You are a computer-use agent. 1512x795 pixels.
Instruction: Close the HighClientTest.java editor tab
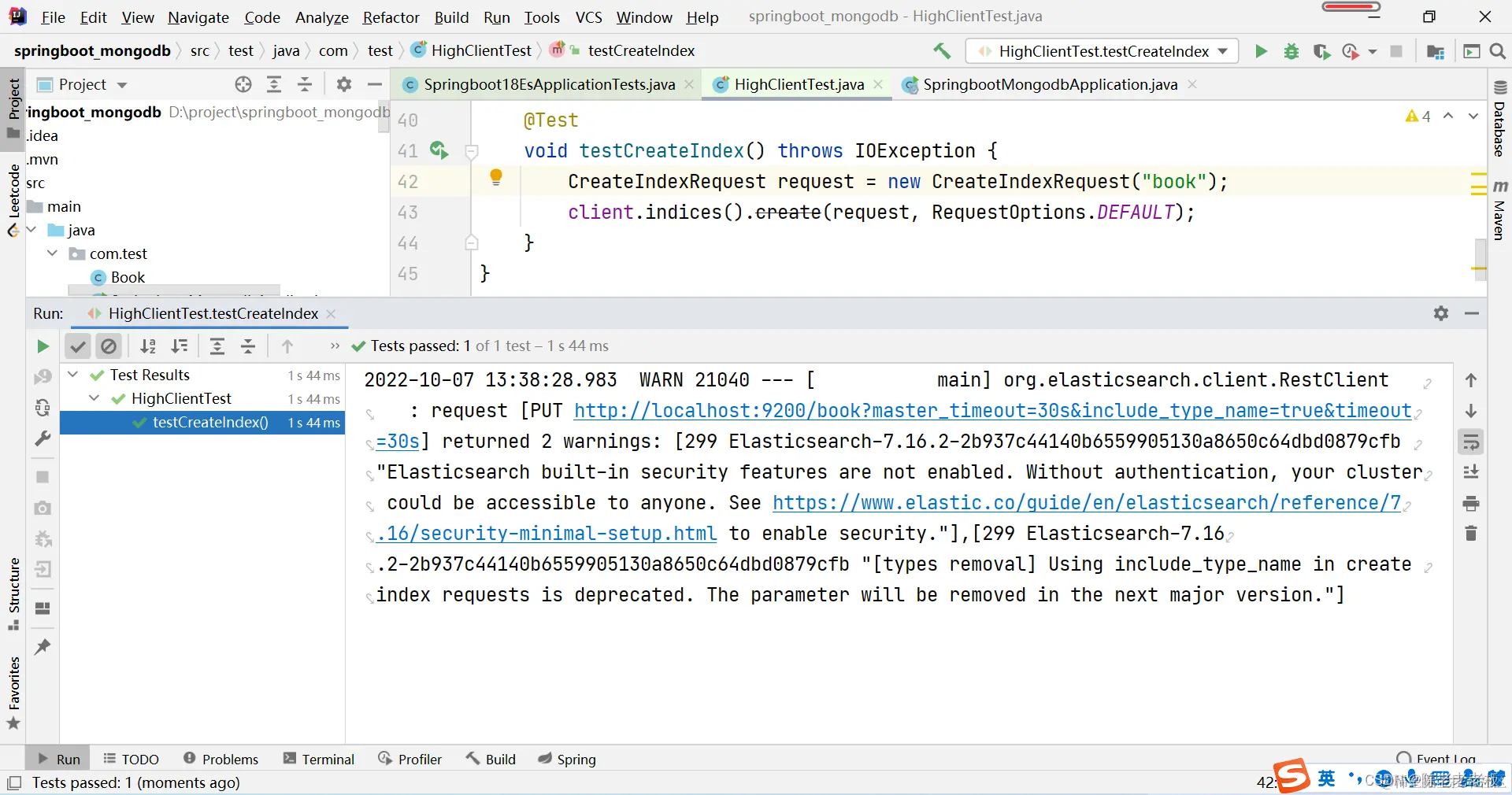point(878,84)
